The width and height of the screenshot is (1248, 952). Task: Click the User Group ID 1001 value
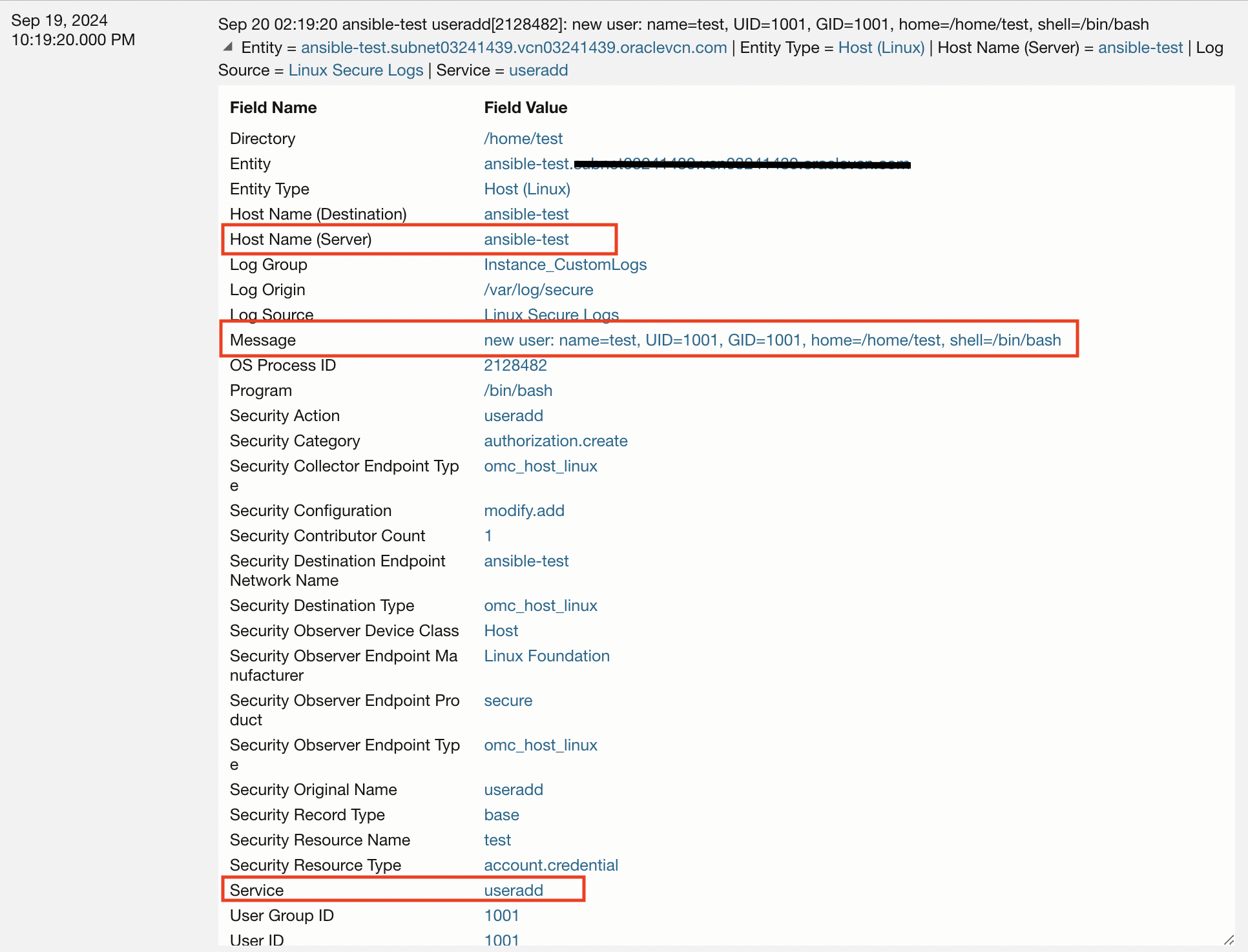[501, 916]
